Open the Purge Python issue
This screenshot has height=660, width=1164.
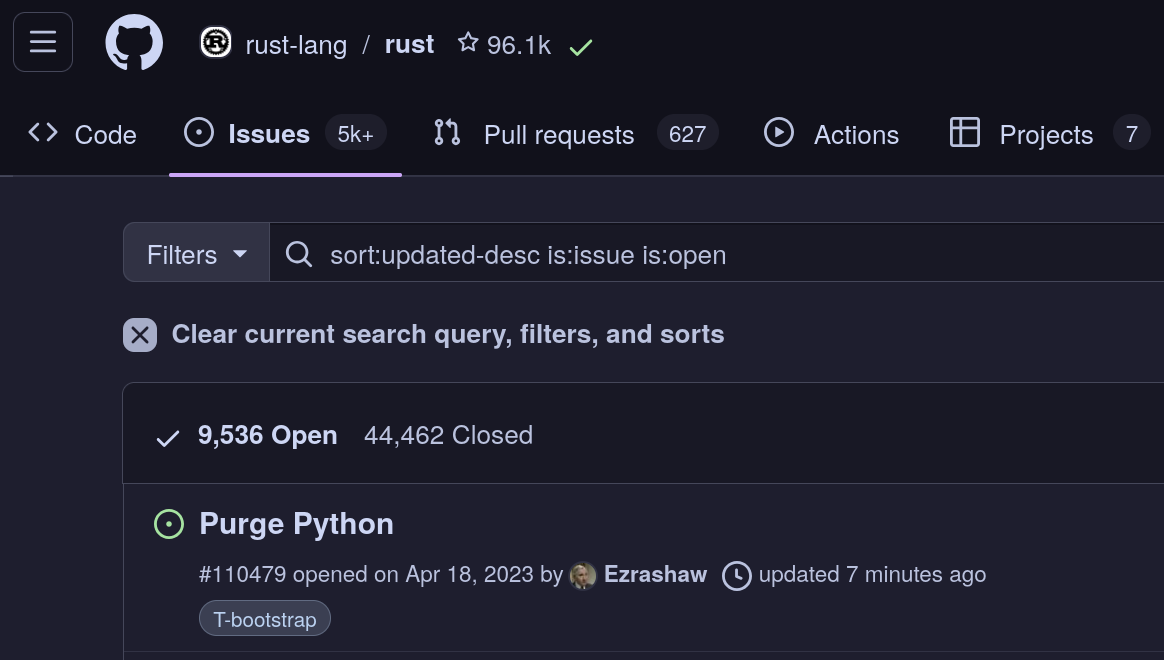[296, 524]
